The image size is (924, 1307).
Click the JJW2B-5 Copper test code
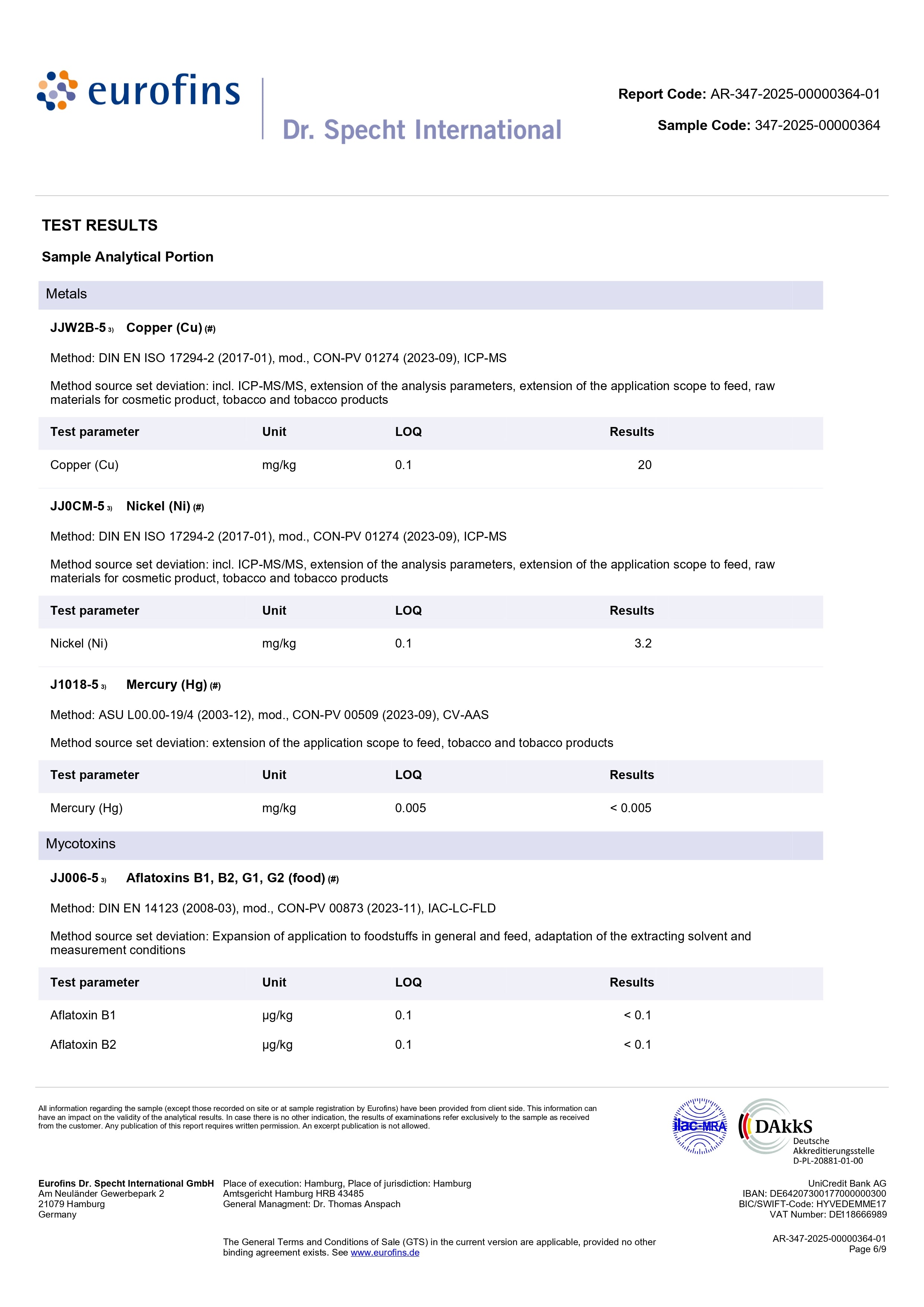[x=78, y=328]
